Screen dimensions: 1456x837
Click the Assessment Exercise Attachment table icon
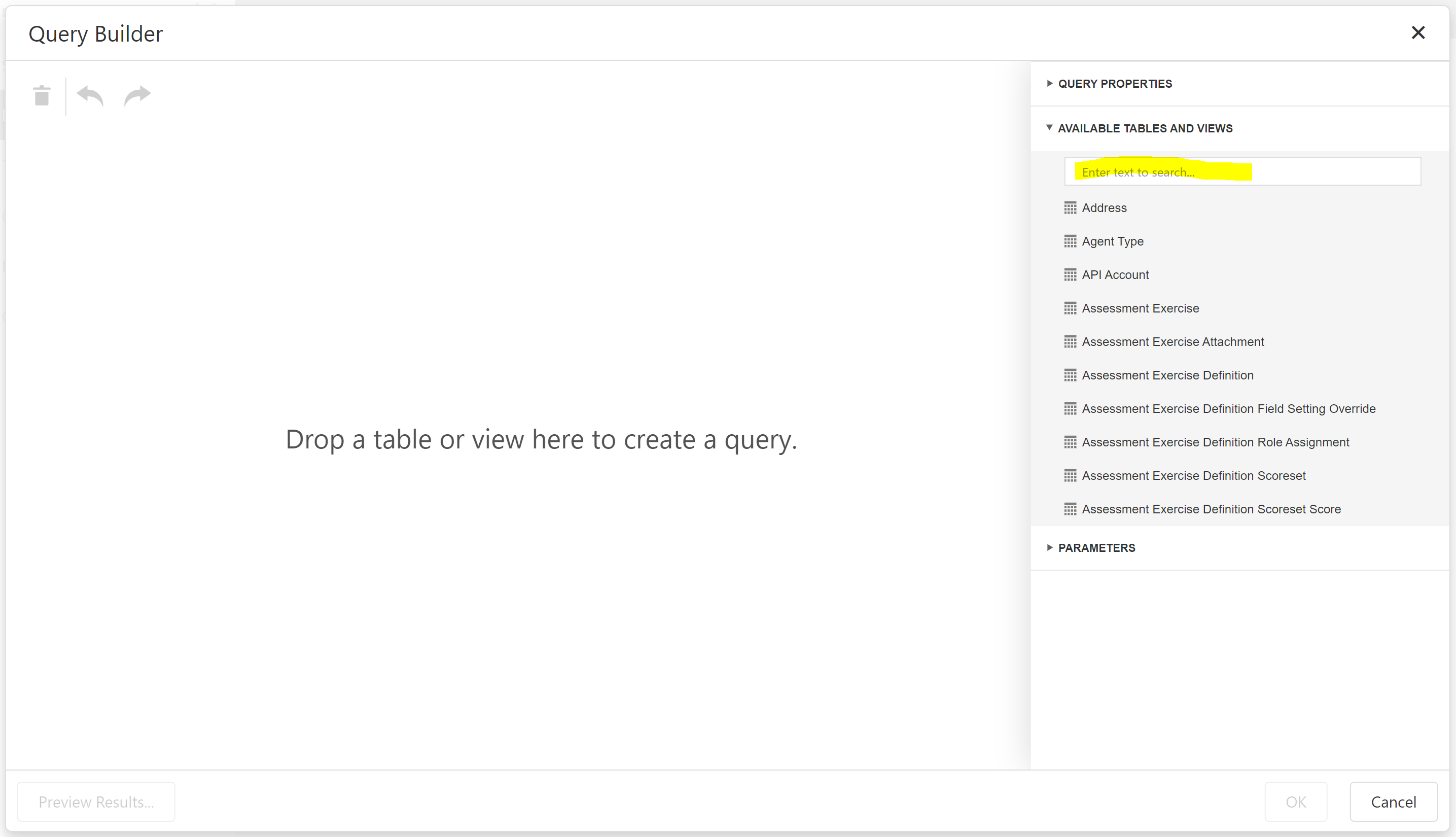(1070, 341)
